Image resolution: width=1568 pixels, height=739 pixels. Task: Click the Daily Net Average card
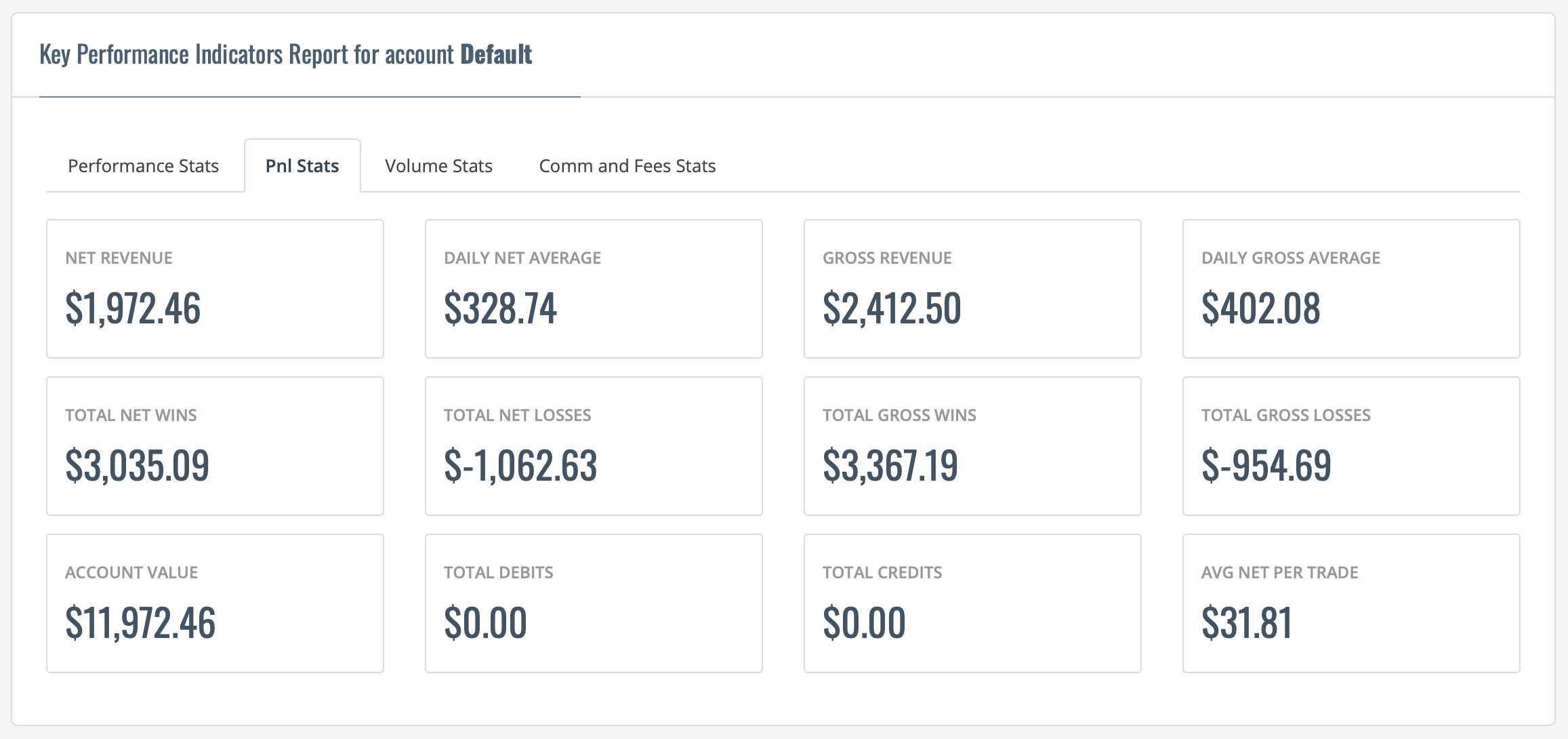point(594,289)
